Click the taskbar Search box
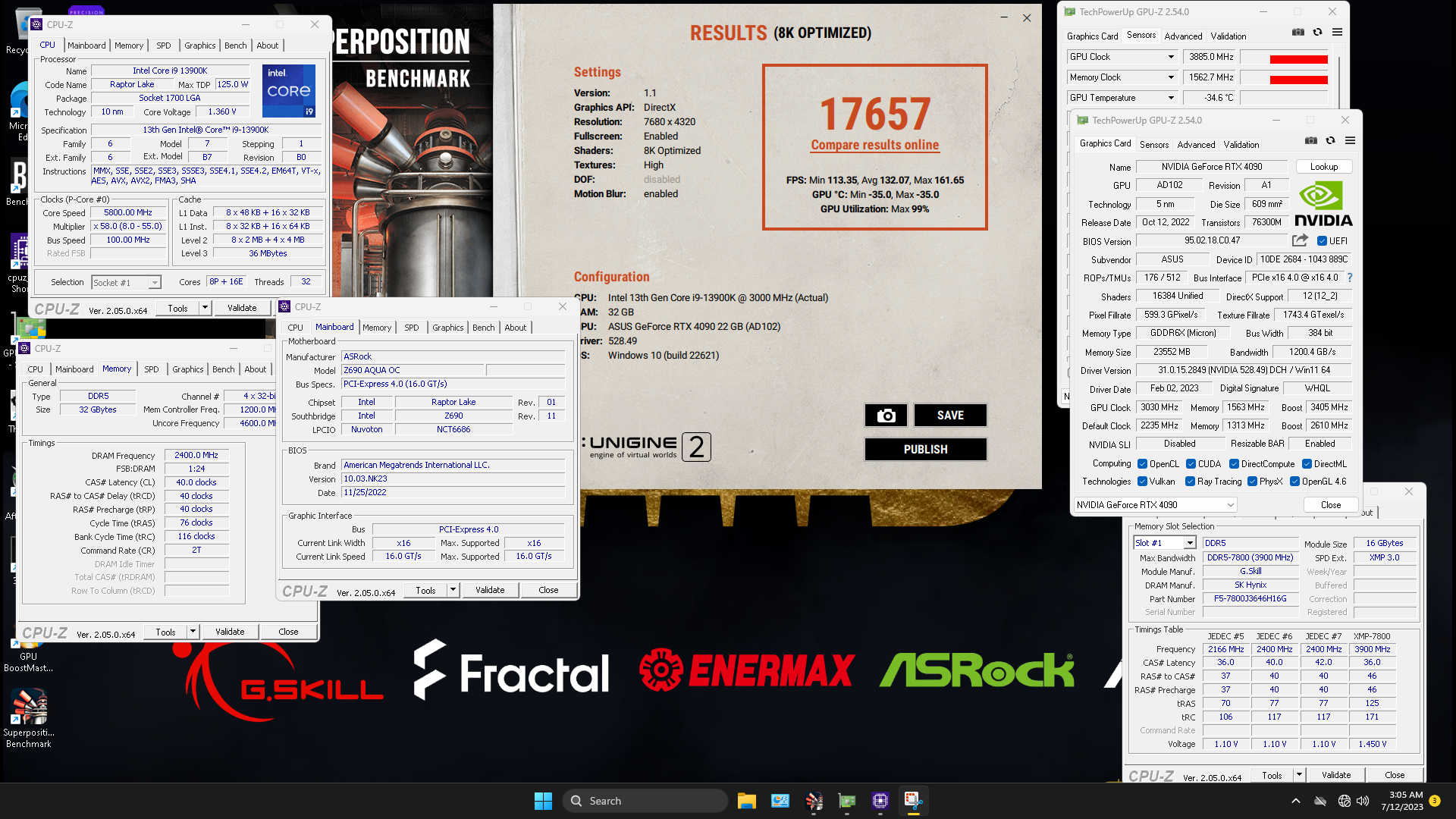This screenshot has height=819, width=1456. (x=645, y=801)
